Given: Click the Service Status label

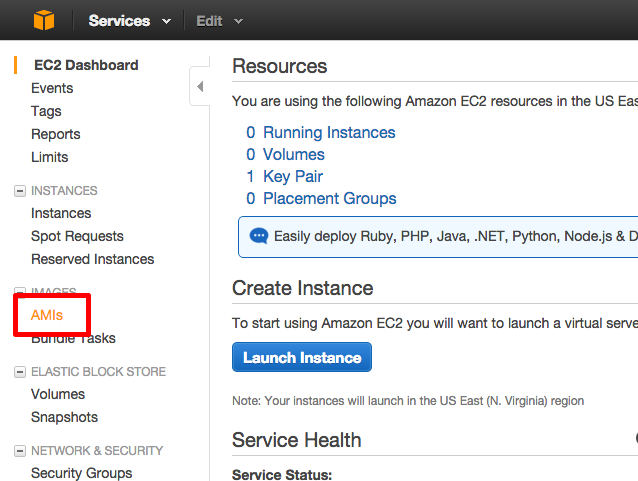Looking at the screenshot, I should [282, 475].
